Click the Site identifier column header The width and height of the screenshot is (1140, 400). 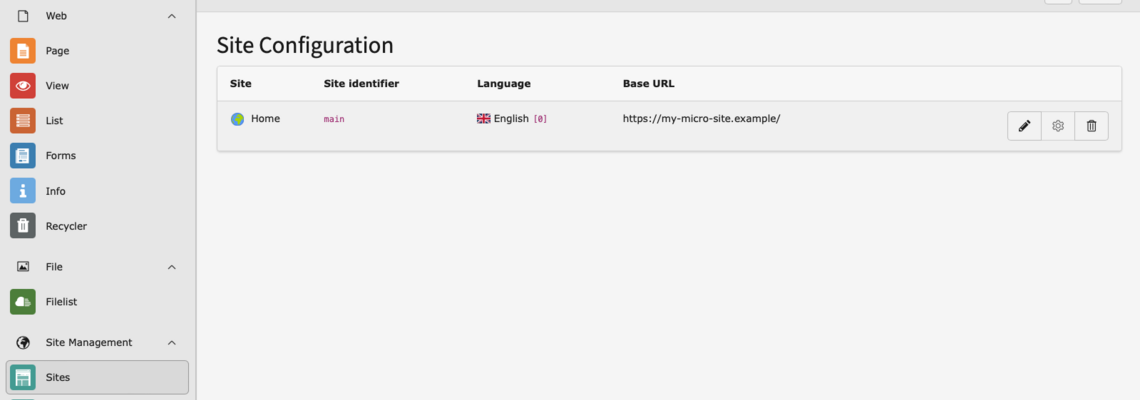pyautogui.click(x=361, y=84)
